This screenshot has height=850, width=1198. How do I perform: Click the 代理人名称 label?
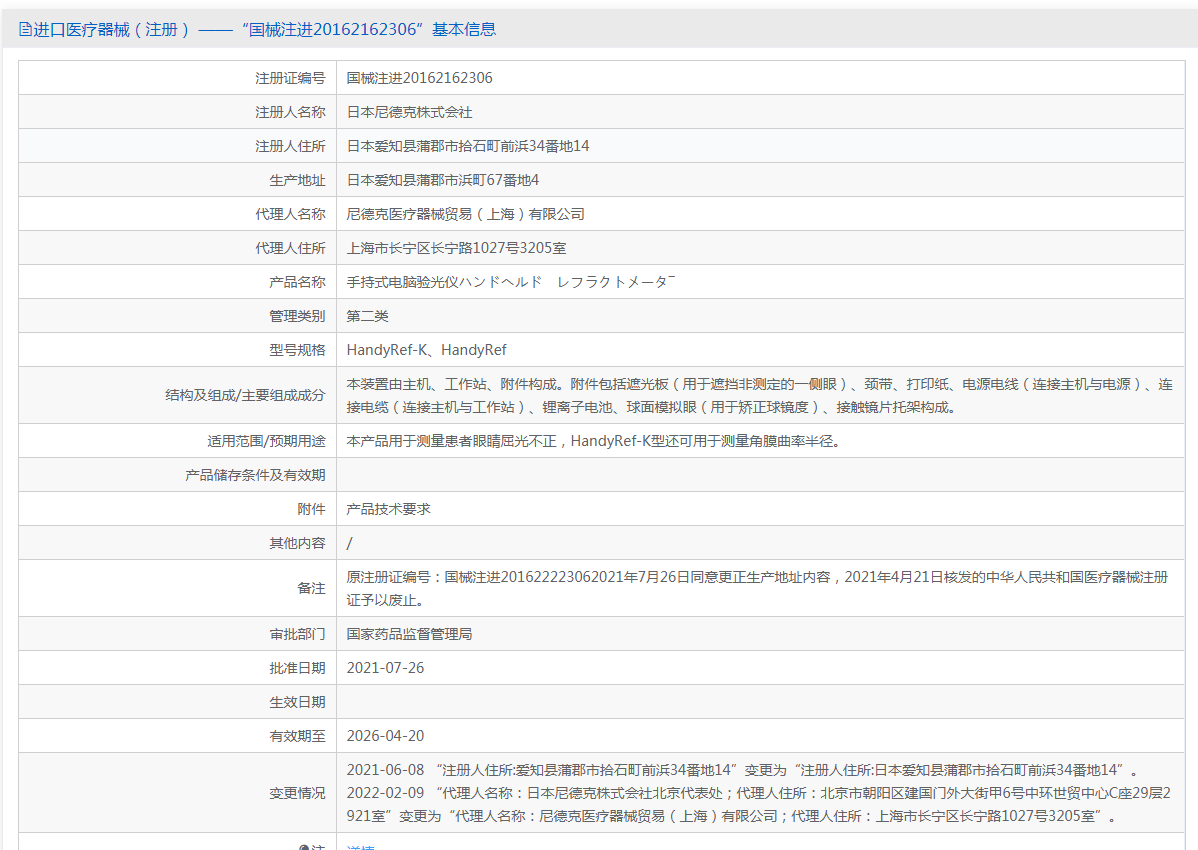[x=290, y=214]
